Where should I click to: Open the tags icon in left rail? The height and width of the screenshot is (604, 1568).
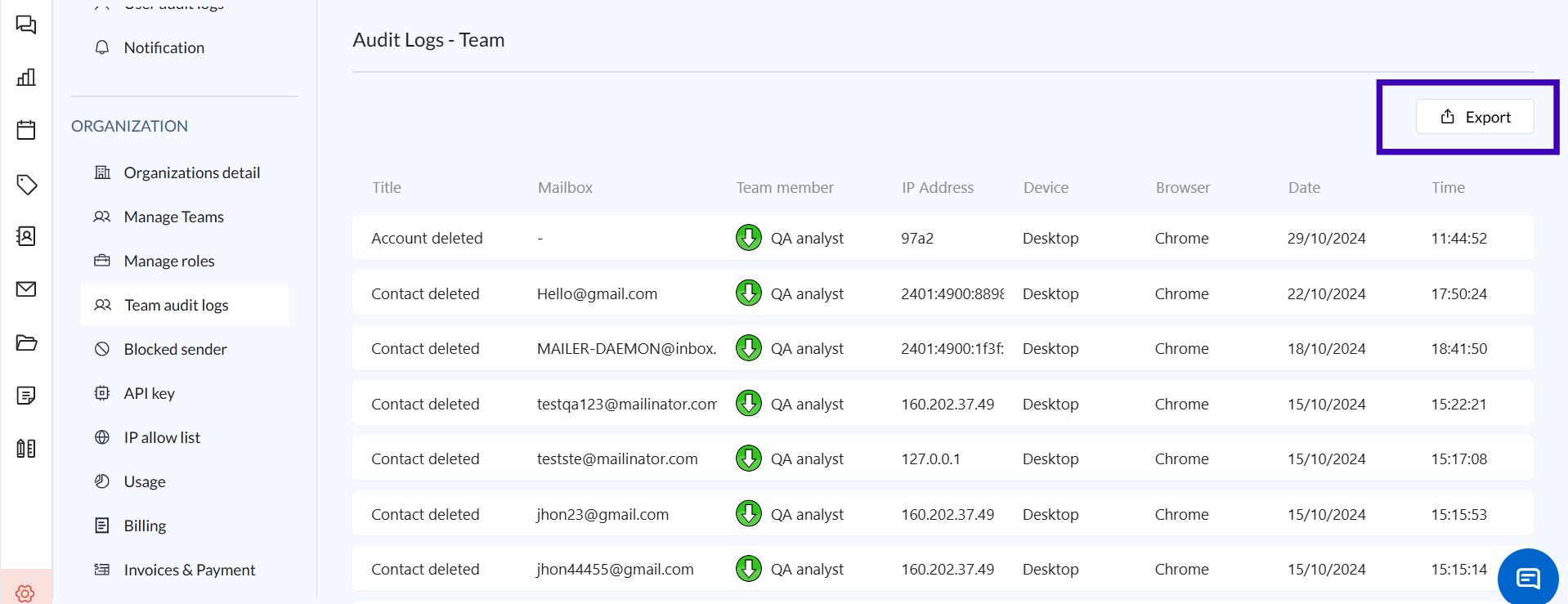pyautogui.click(x=26, y=185)
